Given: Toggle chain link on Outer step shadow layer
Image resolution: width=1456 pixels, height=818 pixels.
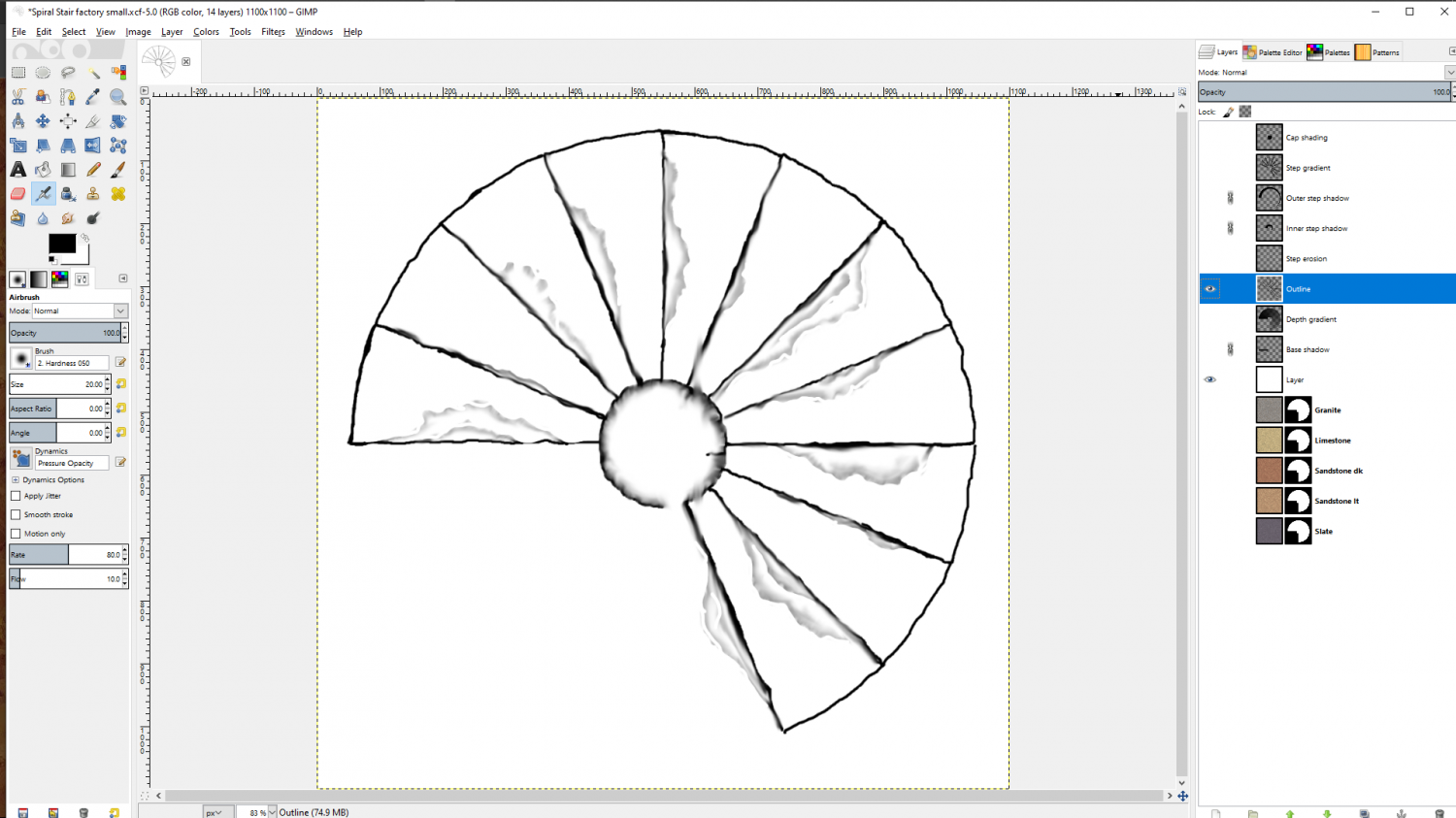Looking at the screenshot, I should click(x=1231, y=198).
